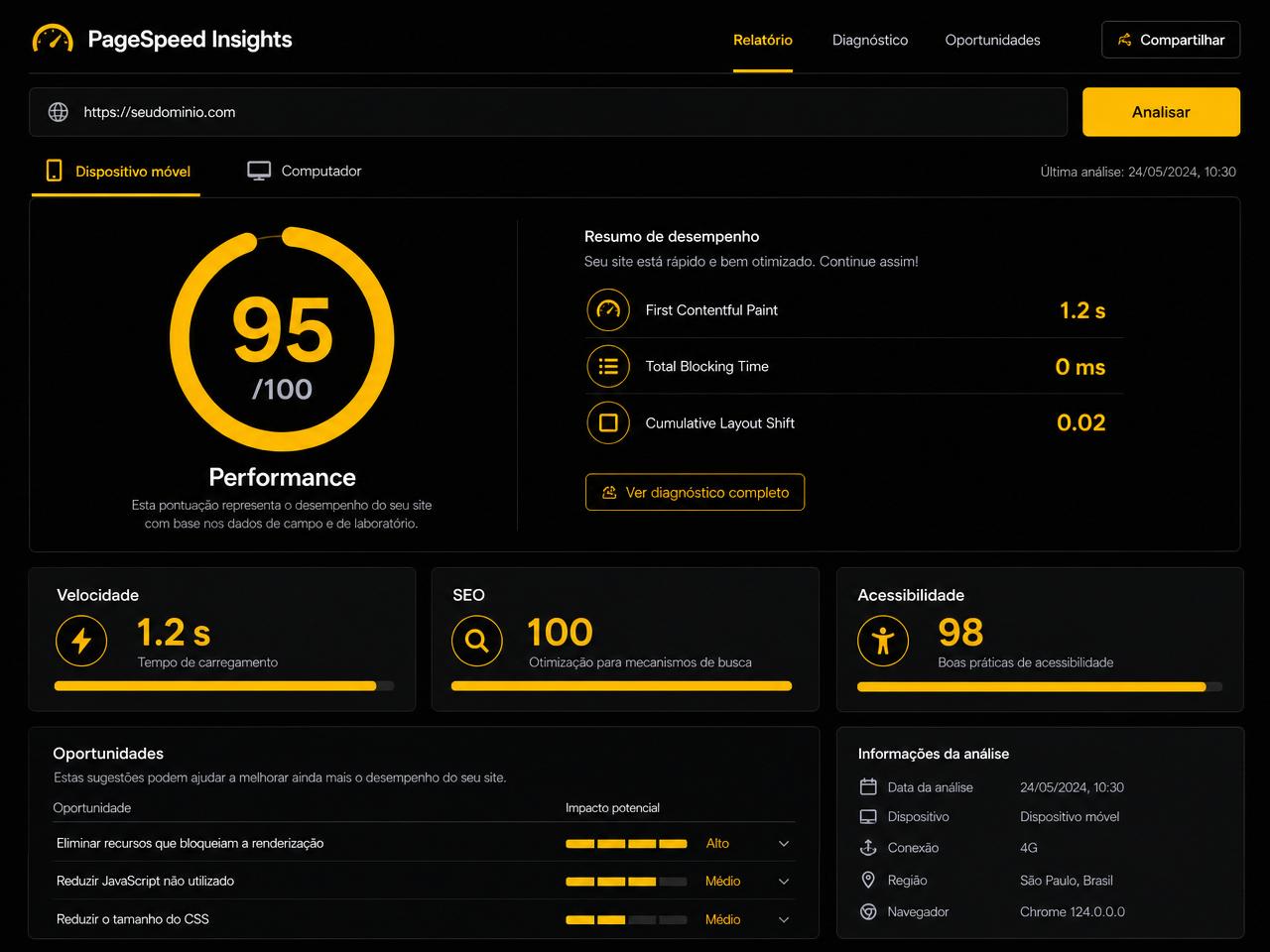The height and width of the screenshot is (952, 1270).
Task: Click the Alto impact label
Action: [717, 844]
